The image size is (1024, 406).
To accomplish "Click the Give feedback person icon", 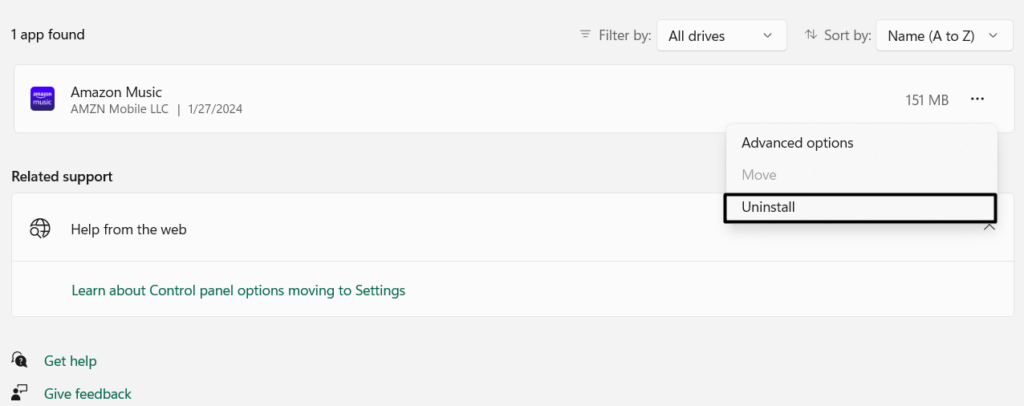I will [20, 393].
